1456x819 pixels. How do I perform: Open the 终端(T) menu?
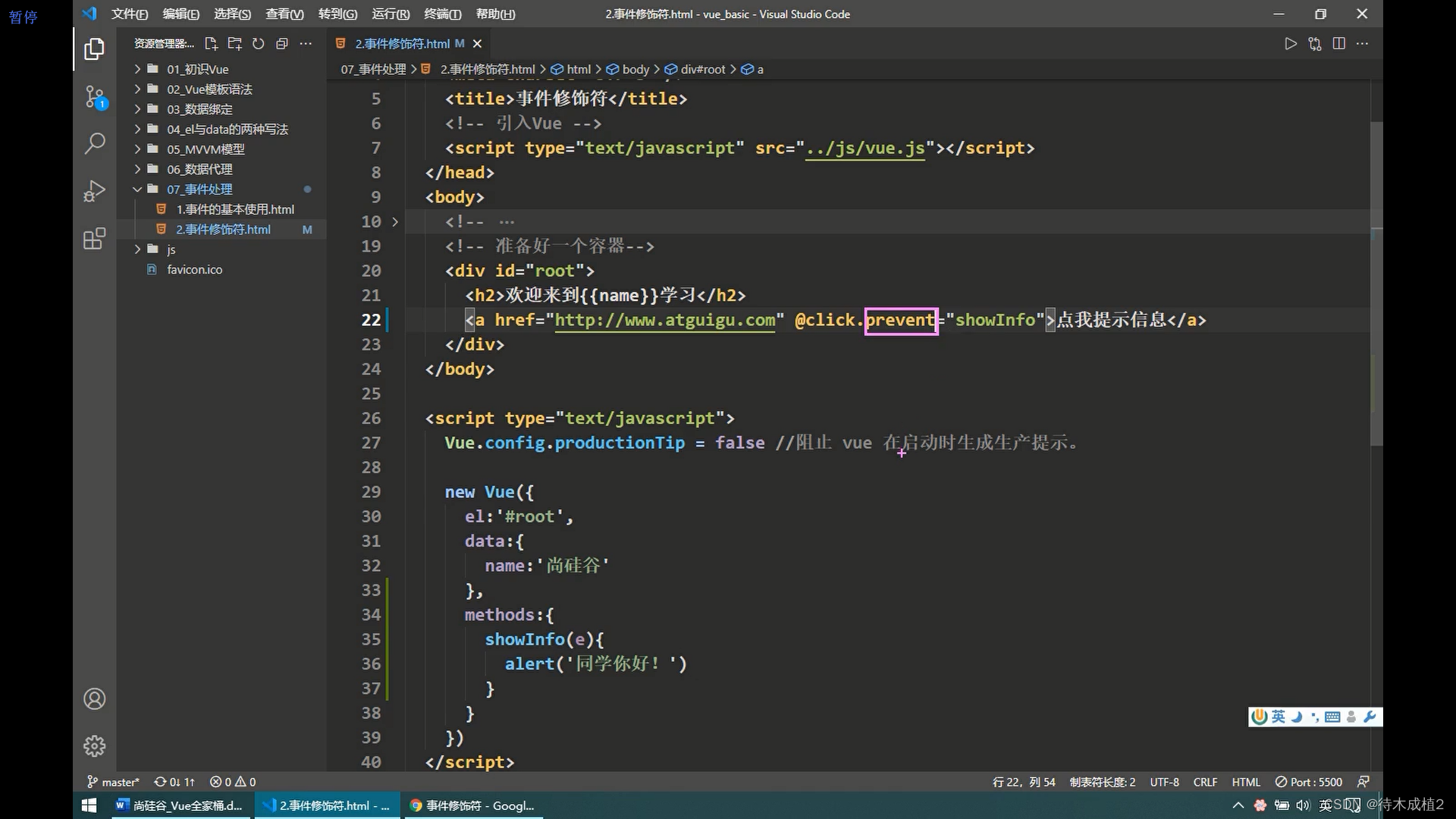point(442,14)
